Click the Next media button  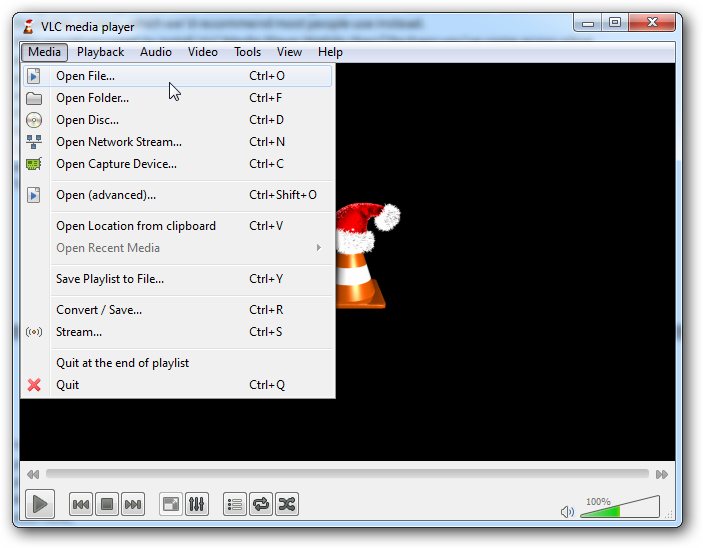click(133, 505)
